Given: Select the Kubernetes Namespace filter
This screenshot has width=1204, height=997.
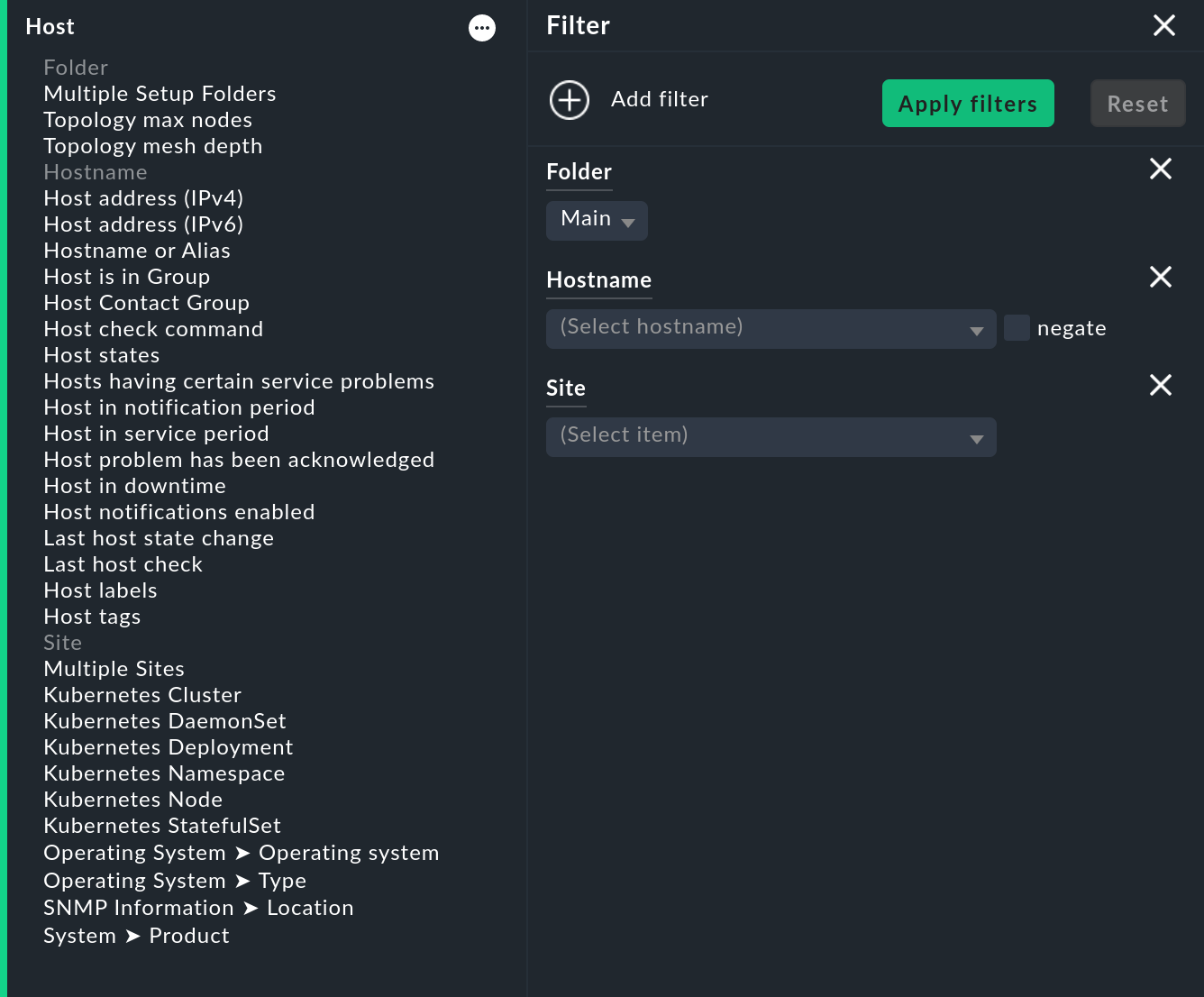Looking at the screenshot, I should click(x=164, y=773).
